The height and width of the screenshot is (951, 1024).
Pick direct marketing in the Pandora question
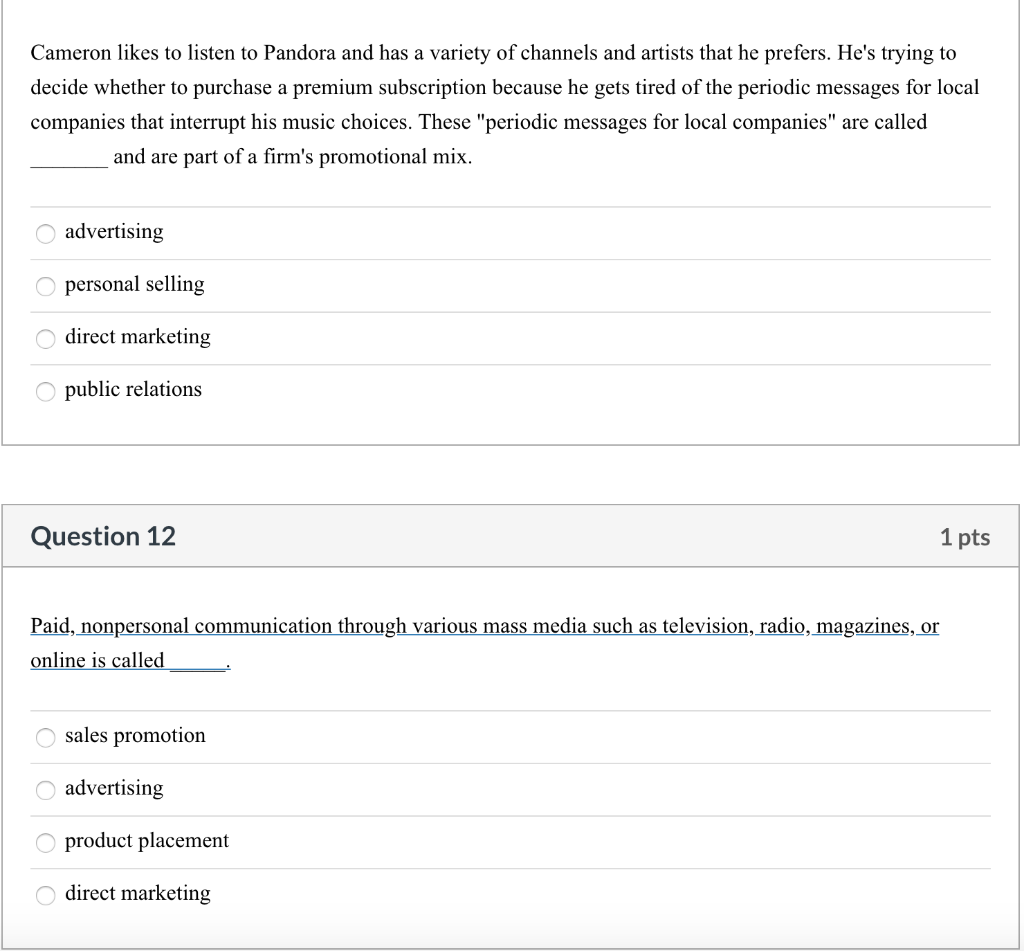coord(45,338)
